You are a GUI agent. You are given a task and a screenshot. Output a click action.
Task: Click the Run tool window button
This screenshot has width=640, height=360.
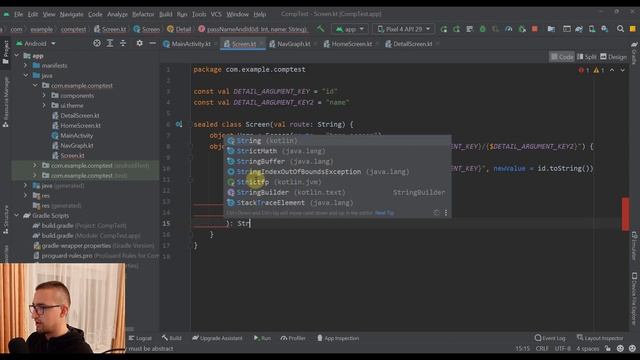(262, 338)
